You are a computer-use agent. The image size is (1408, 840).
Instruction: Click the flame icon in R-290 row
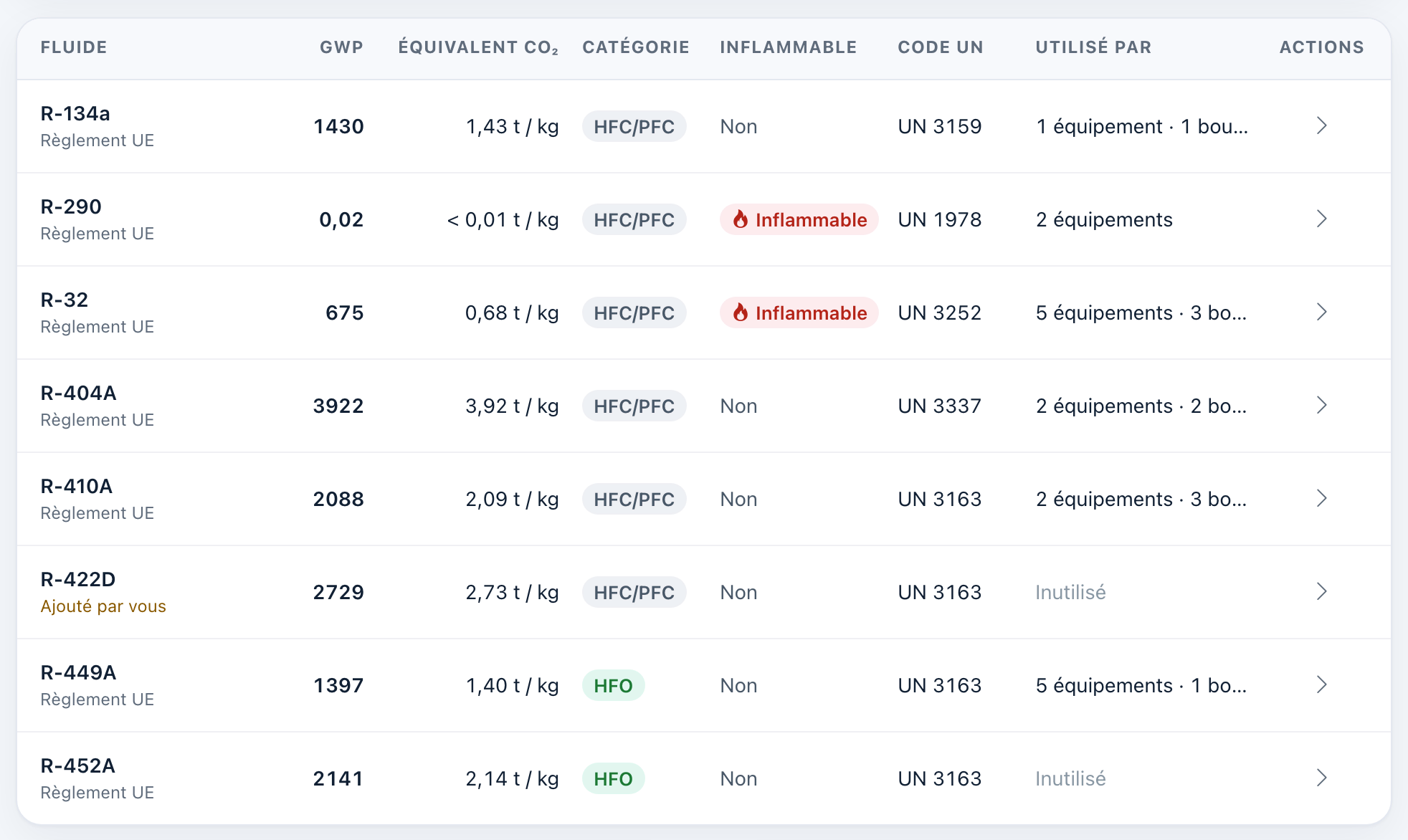coord(741,219)
